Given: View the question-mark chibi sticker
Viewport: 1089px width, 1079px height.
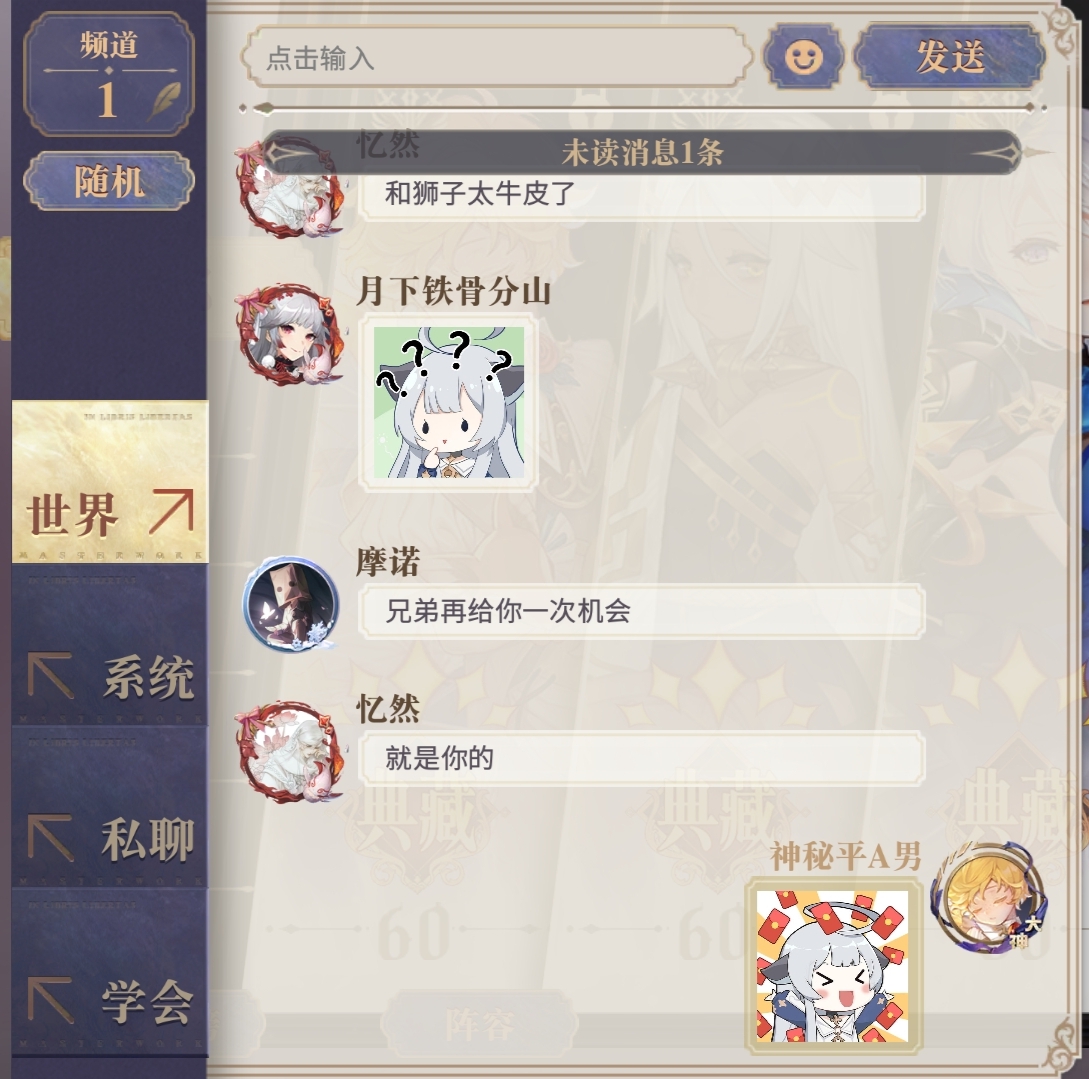Looking at the screenshot, I should click(449, 403).
